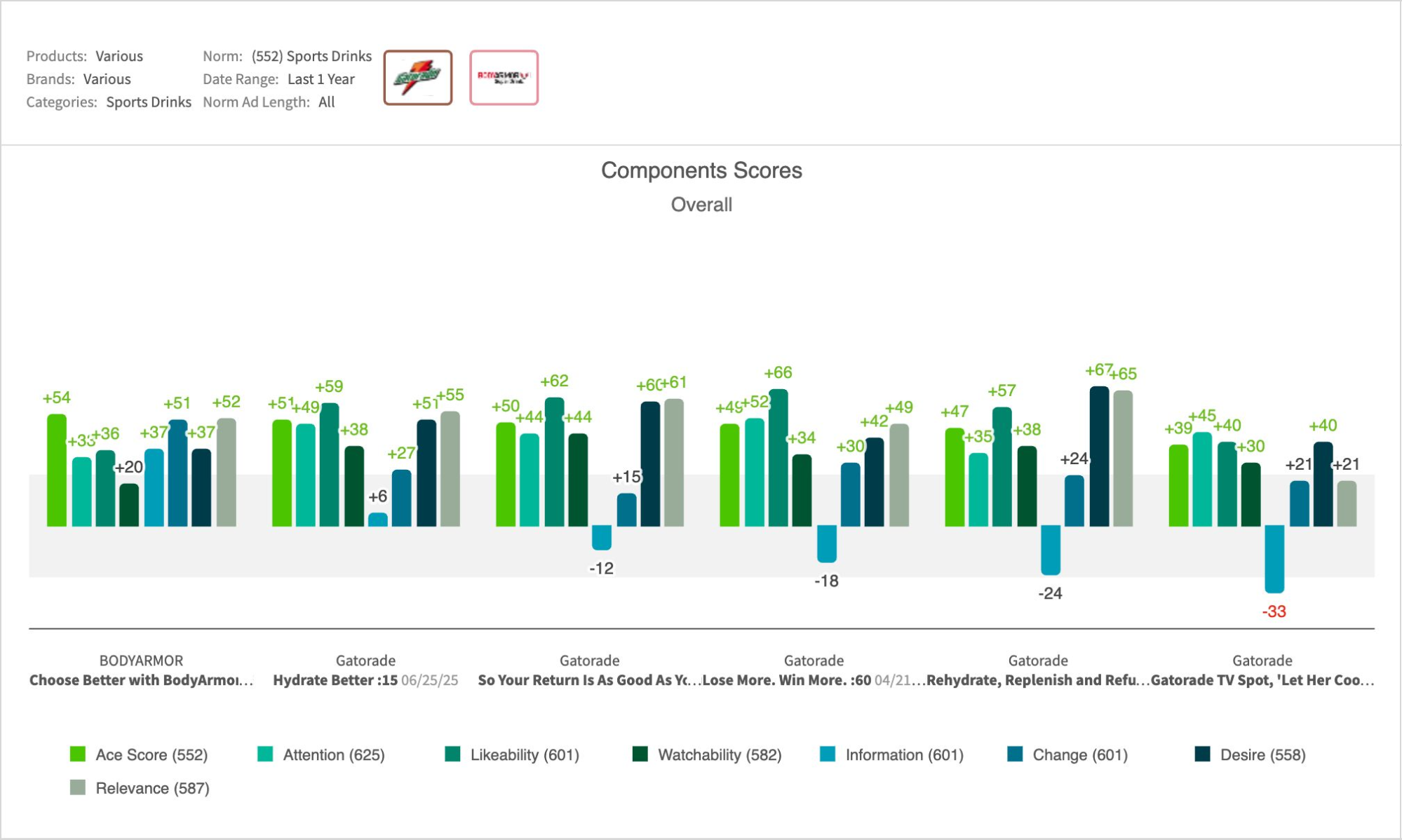
Task: Click the +67 Desire bar
Action: (x=1099, y=456)
